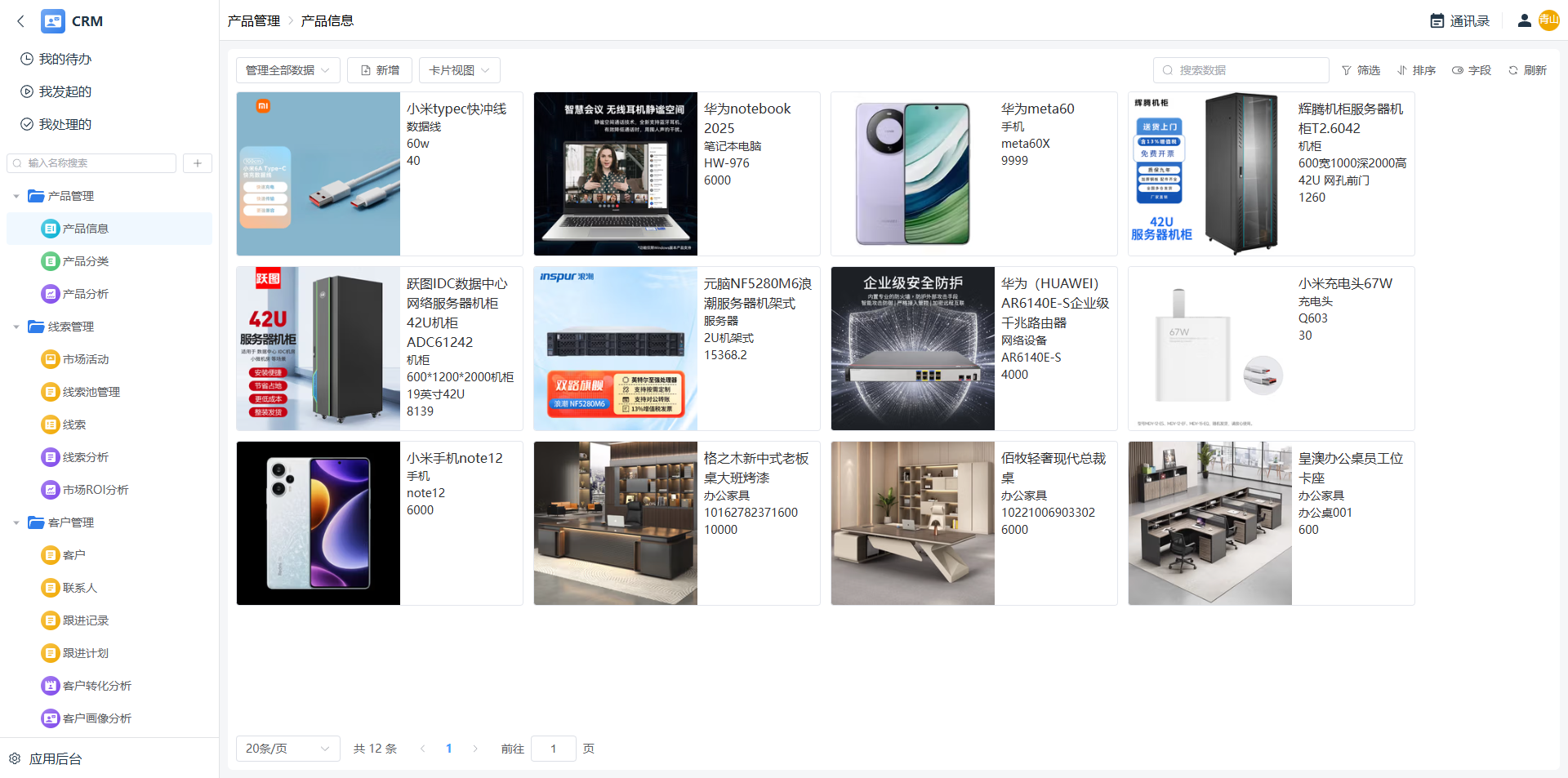Click the 应用后台 gear icon
Image resolution: width=1568 pixels, height=778 pixels.
tap(15, 758)
